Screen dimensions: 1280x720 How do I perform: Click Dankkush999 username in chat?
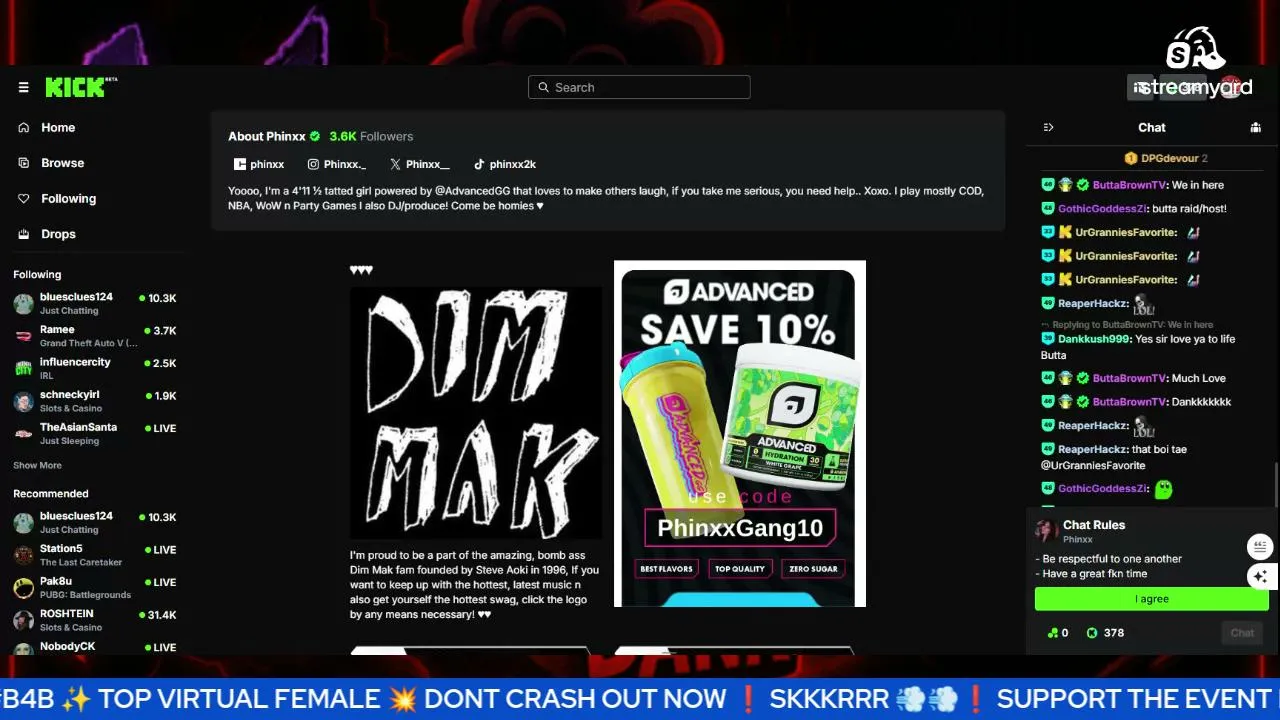pos(1094,339)
